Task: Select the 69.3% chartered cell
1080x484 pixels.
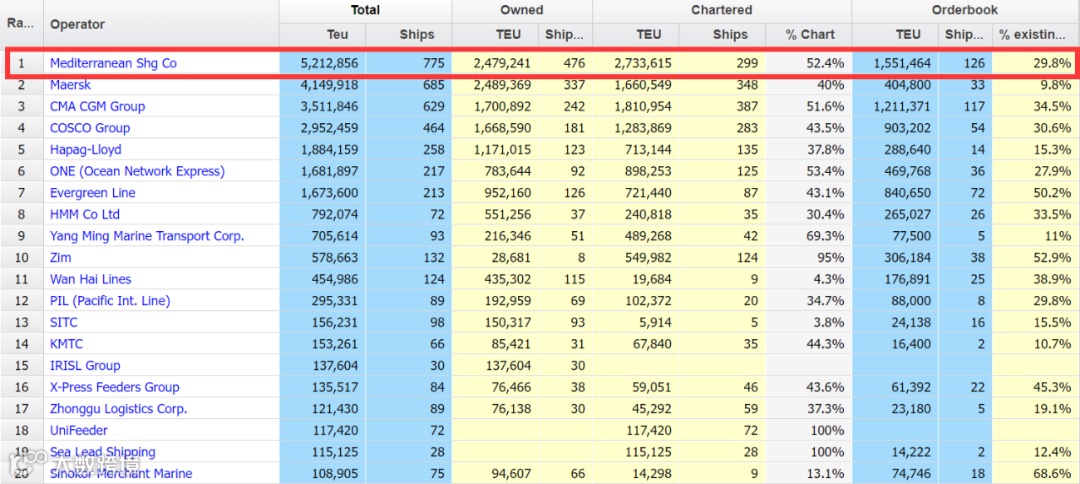Action: coord(825,236)
